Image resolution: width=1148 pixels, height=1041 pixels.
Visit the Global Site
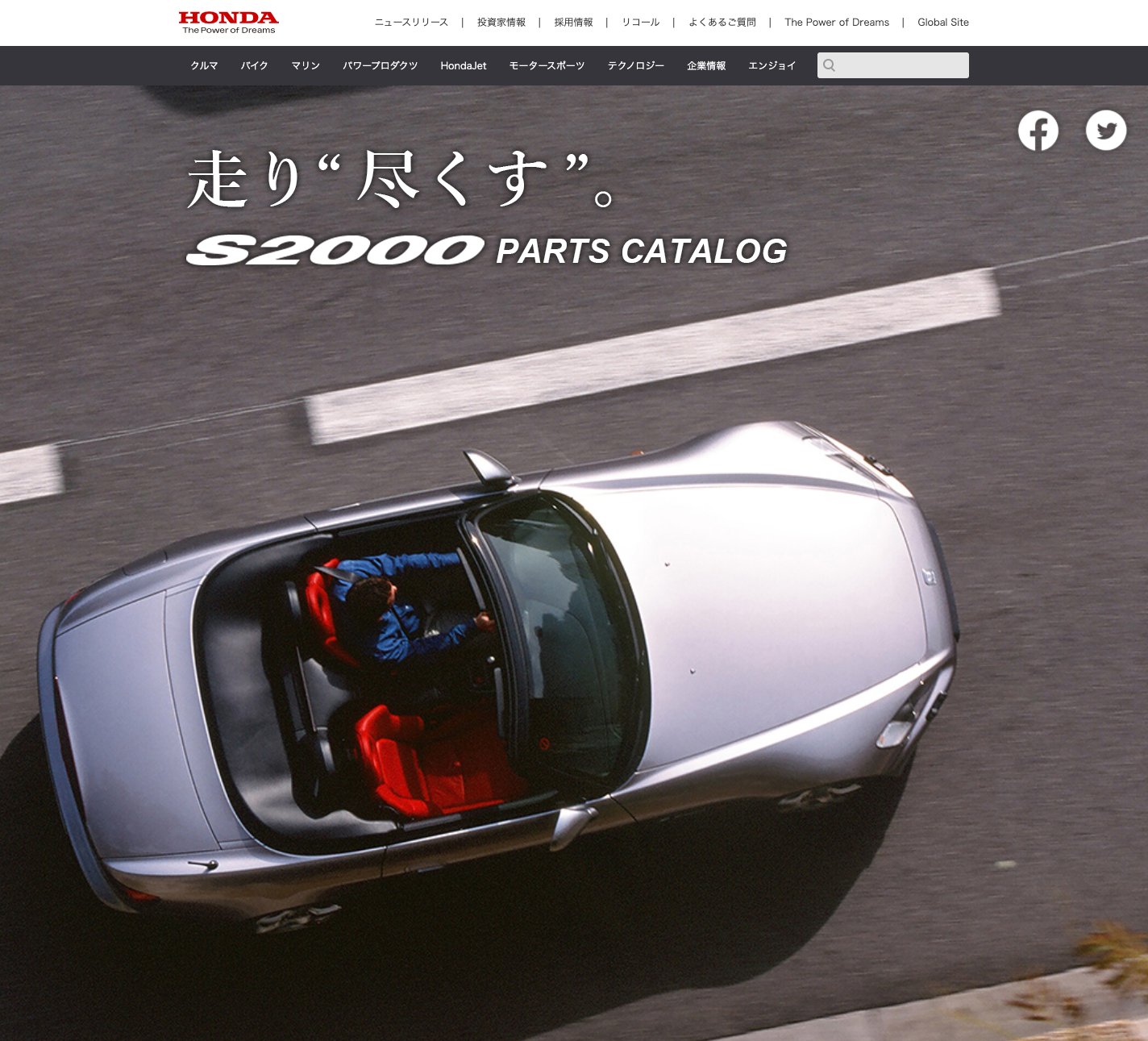tap(942, 23)
